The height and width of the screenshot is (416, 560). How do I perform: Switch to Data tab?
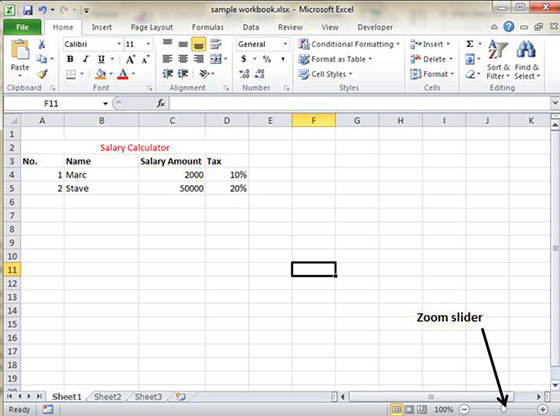pos(251,27)
